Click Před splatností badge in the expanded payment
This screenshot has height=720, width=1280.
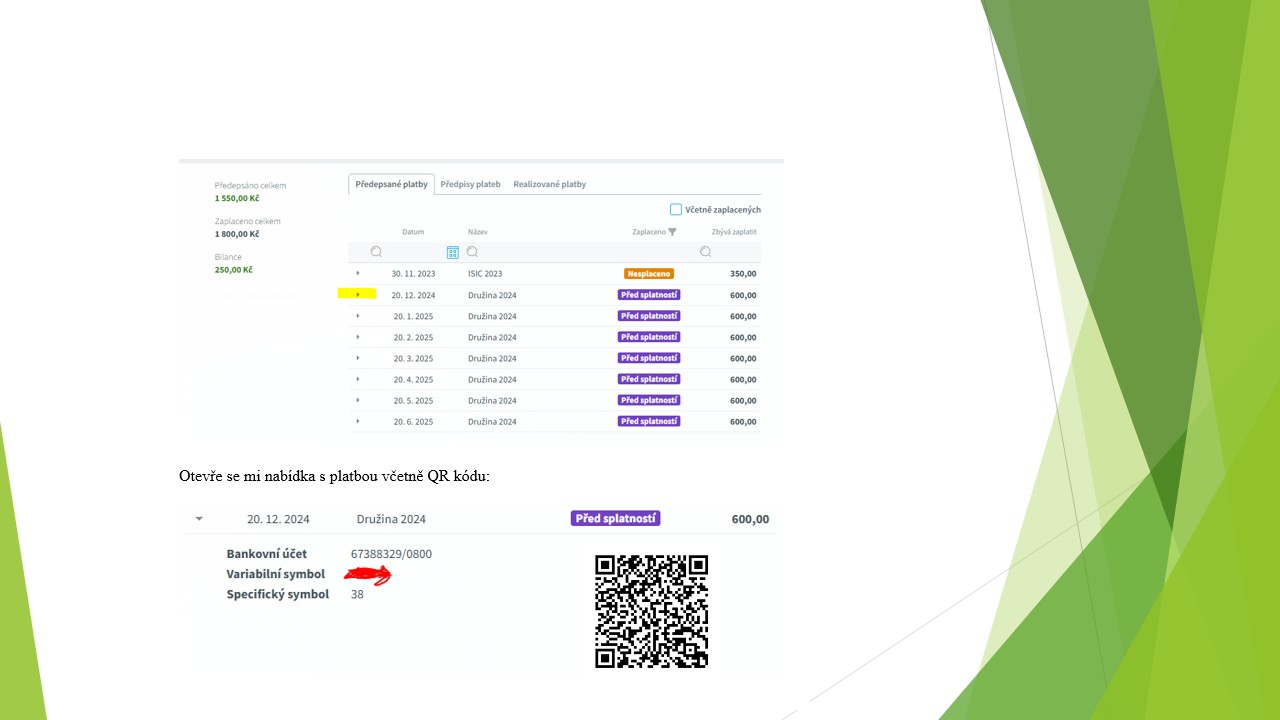615,518
